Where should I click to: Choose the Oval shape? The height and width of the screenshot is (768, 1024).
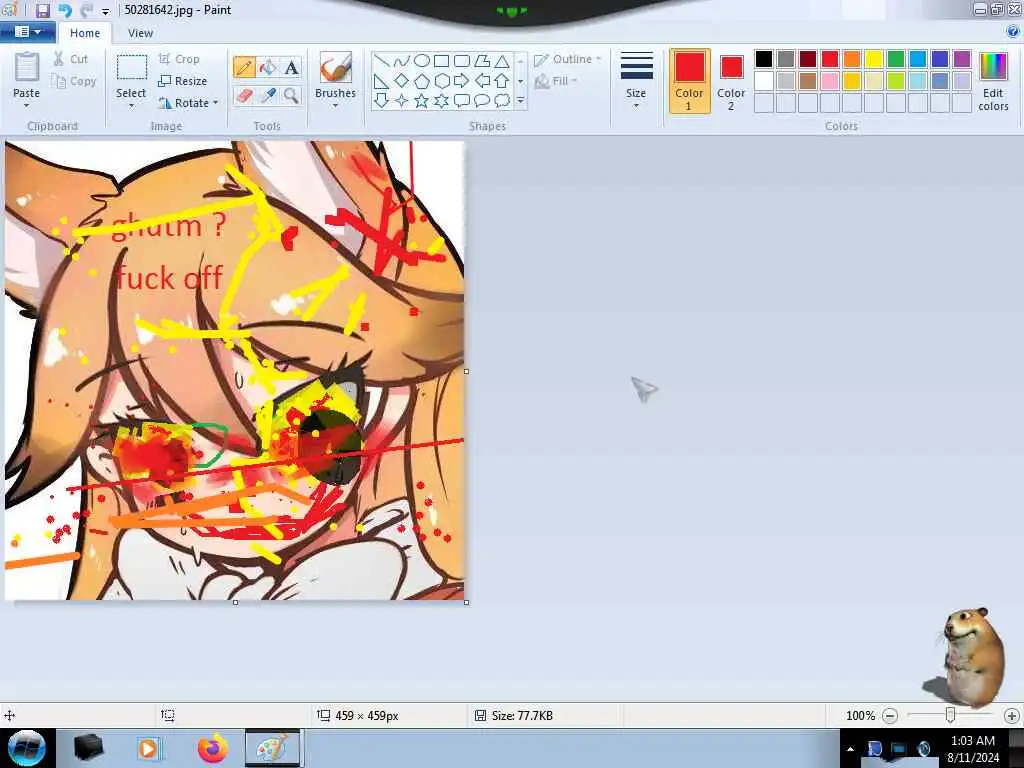coord(422,61)
